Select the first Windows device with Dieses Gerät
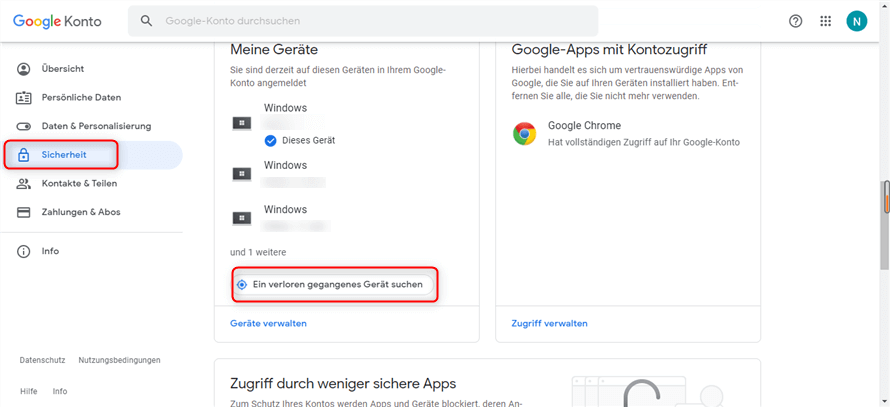 point(286,124)
